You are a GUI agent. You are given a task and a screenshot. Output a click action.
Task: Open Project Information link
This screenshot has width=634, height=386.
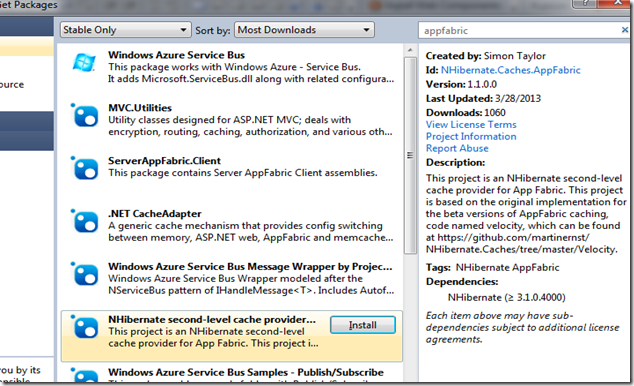click(x=471, y=137)
